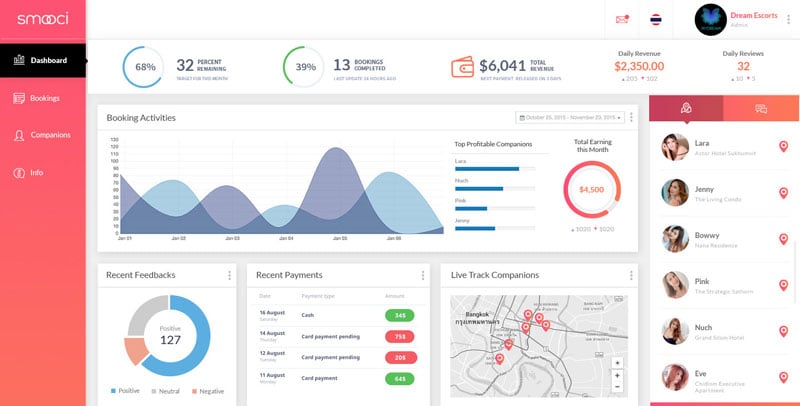Expand the Recent Payments options menu
The image size is (800, 406).
click(418, 275)
